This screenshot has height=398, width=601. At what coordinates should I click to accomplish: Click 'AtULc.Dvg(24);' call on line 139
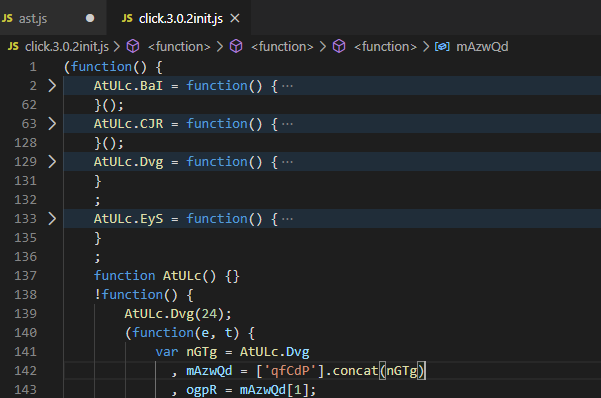[x=178, y=314]
